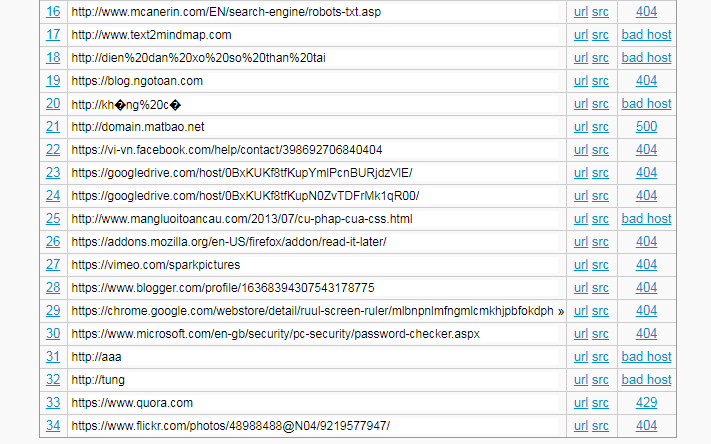
Task: Open the 429 status for quora.com
Action: 646,403
